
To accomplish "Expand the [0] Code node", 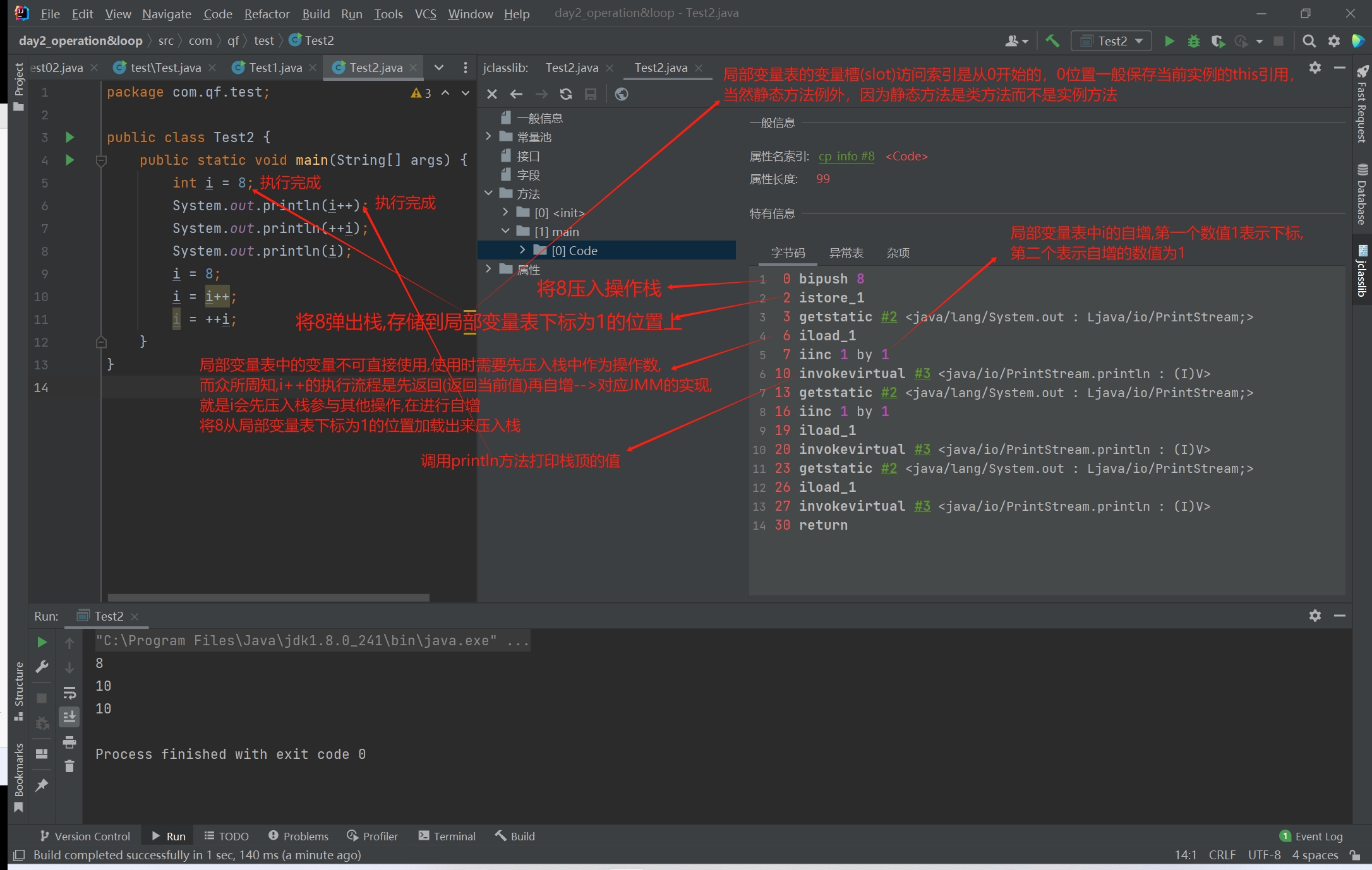I will tap(522, 250).
